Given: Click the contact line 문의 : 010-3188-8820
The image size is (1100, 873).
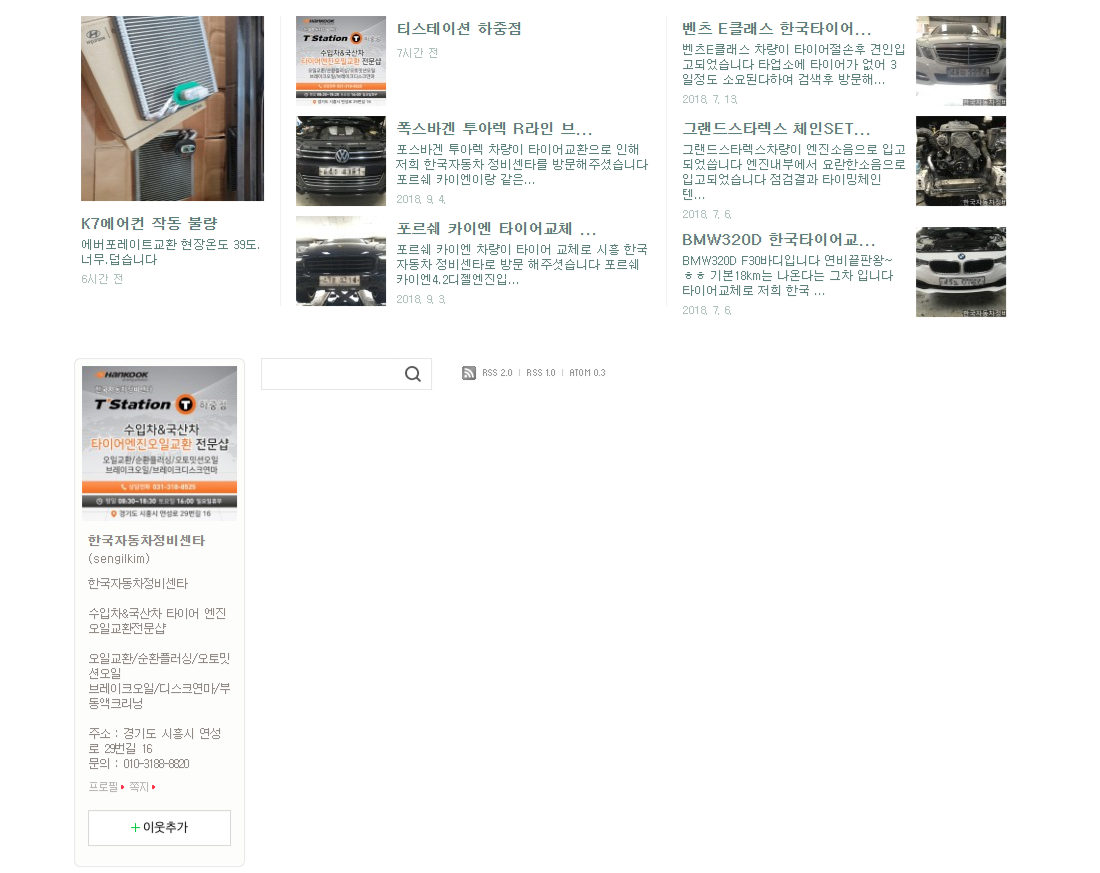Looking at the screenshot, I should [139, 764].
